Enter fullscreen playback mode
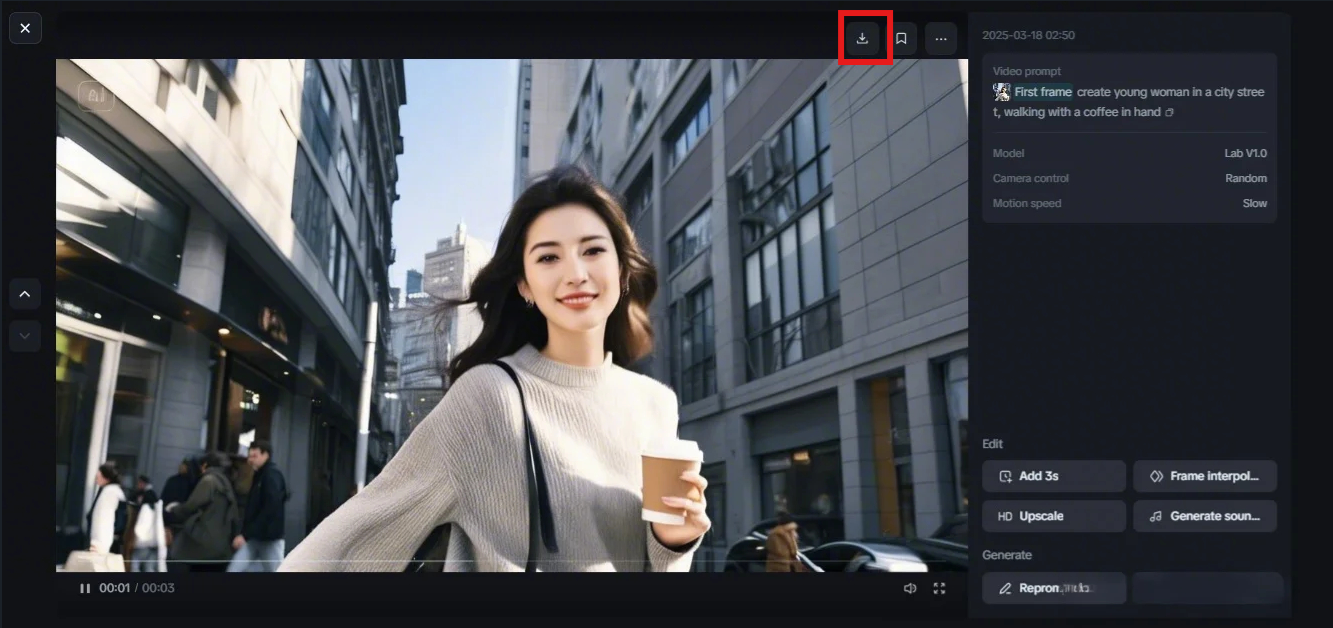This screenshot has width=1333, height=628. [x=941, y=588]
